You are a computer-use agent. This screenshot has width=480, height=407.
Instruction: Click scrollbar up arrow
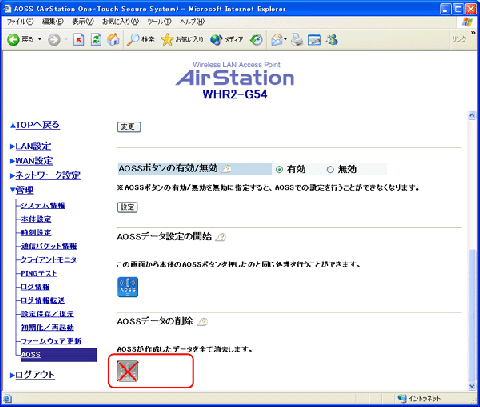(x=472, y=115)
